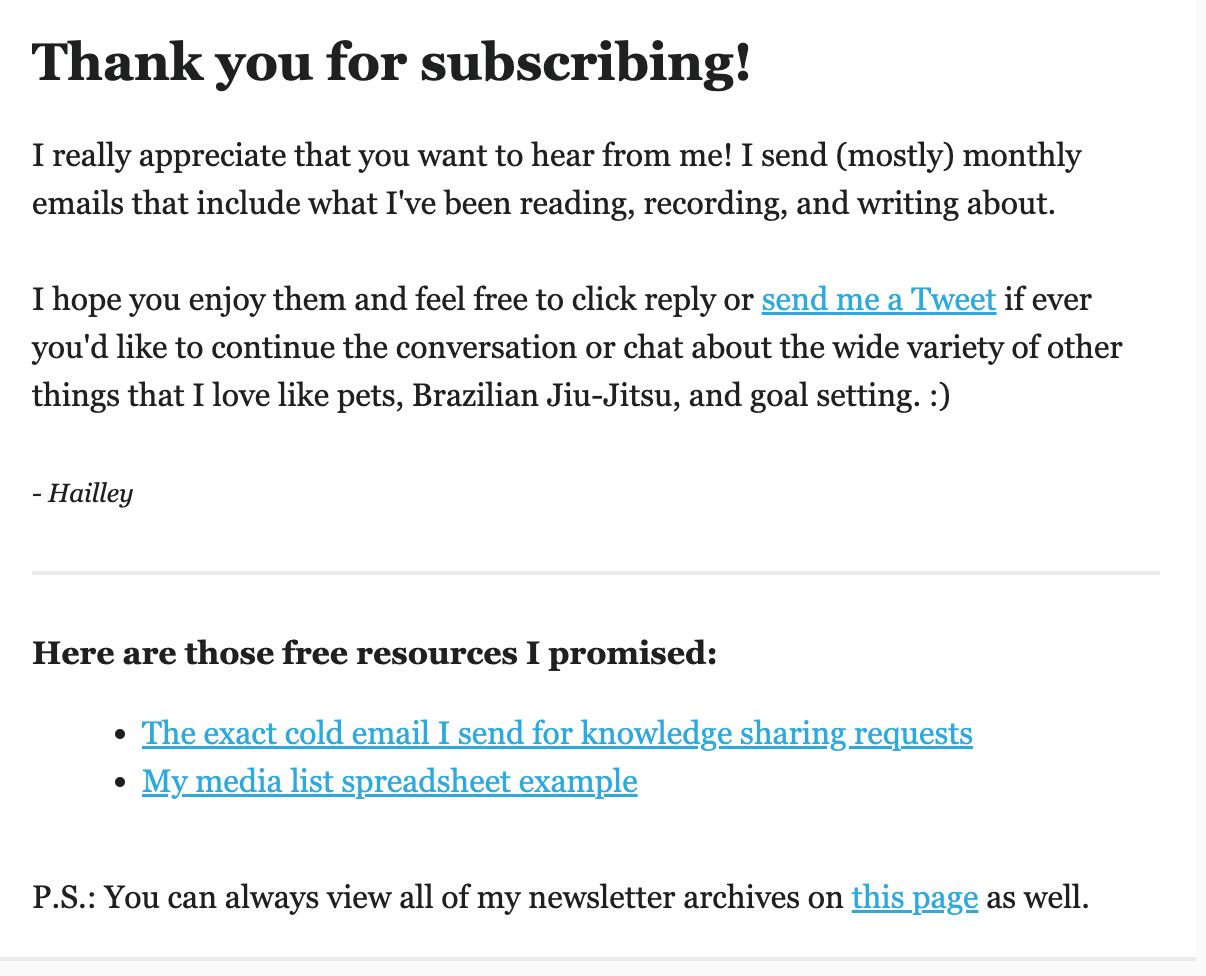Click the bullet before the cold email link
Screen dimensions: 1206x976
click(x=121, y=735)
